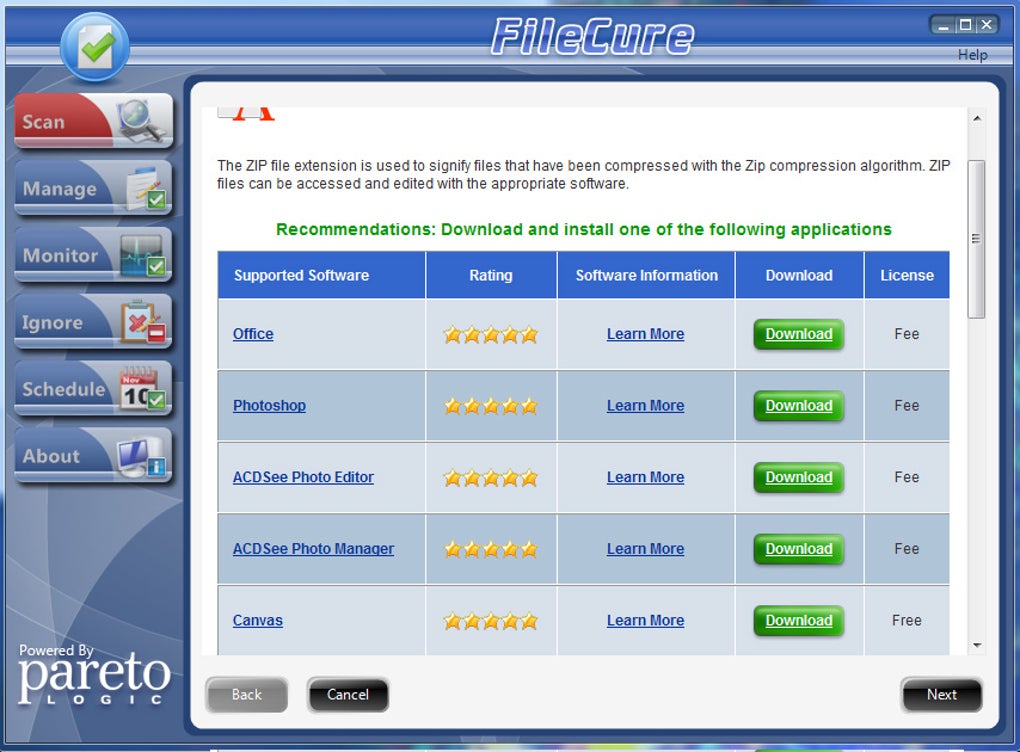Click the Canvas software link
The height and width of the screenshot is (752, 1020).
click(x=258, y=620)
